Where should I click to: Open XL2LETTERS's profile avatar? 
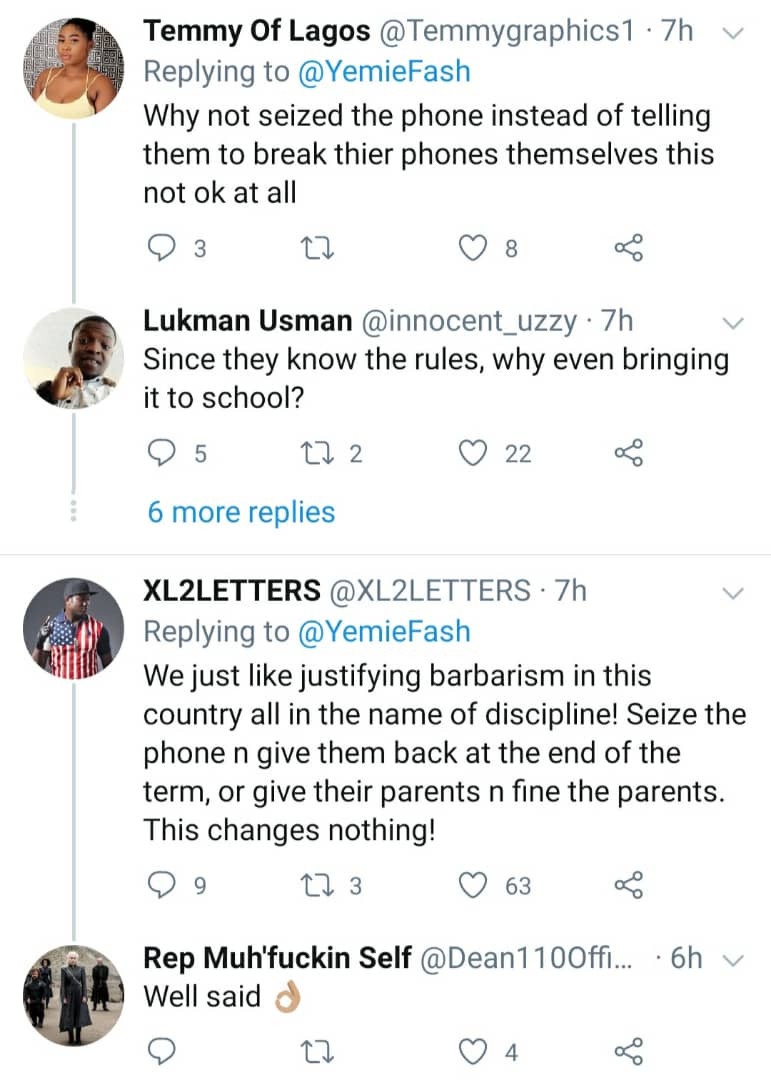73,629
